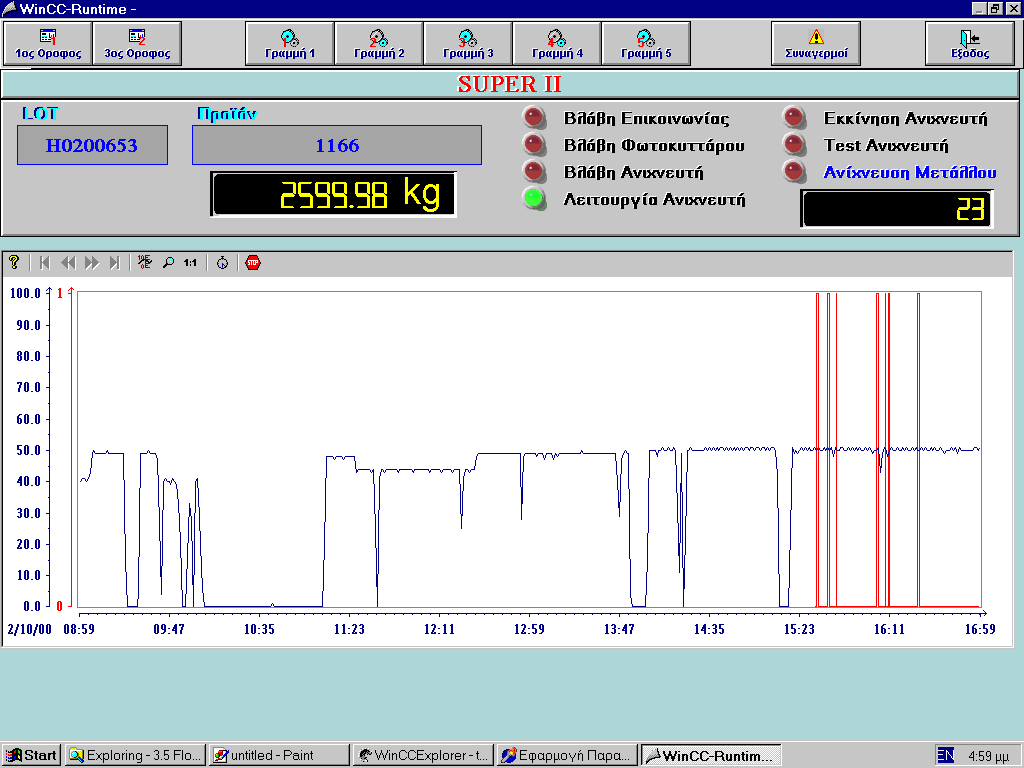This screenshot has width=1024, height=768.
Task: Switch to Γραμμή 3 screen
Action: [x=468, y=44]
